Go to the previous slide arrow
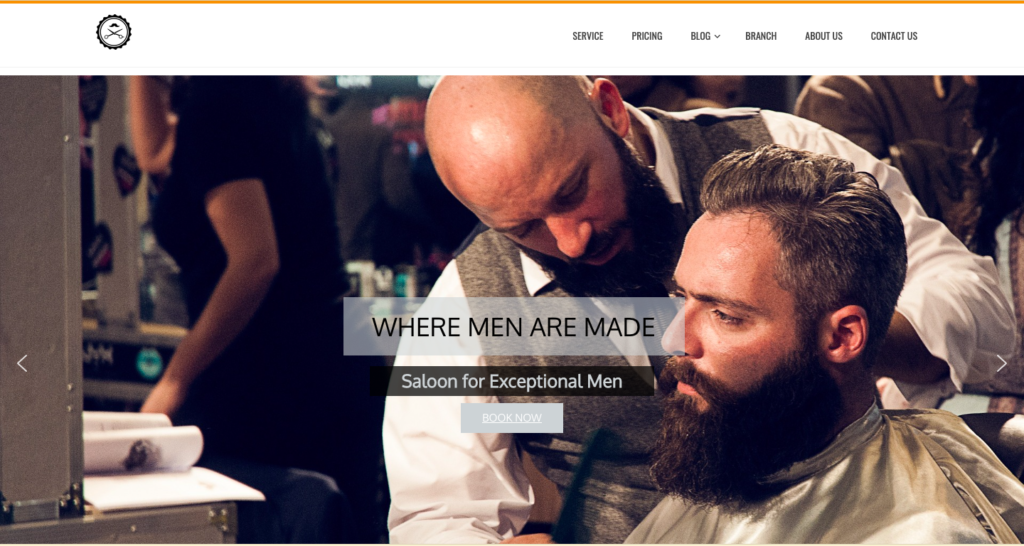1024x546 pixels. pos(22,363)
